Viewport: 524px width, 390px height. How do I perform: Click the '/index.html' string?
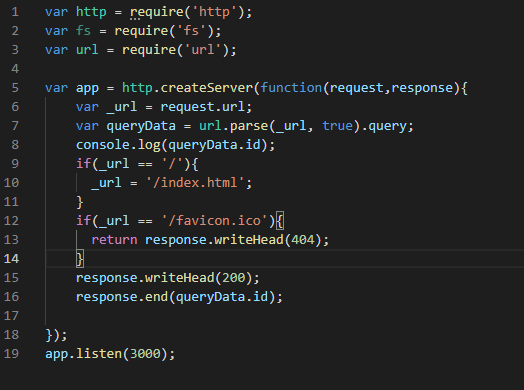(x=195, y=183)
